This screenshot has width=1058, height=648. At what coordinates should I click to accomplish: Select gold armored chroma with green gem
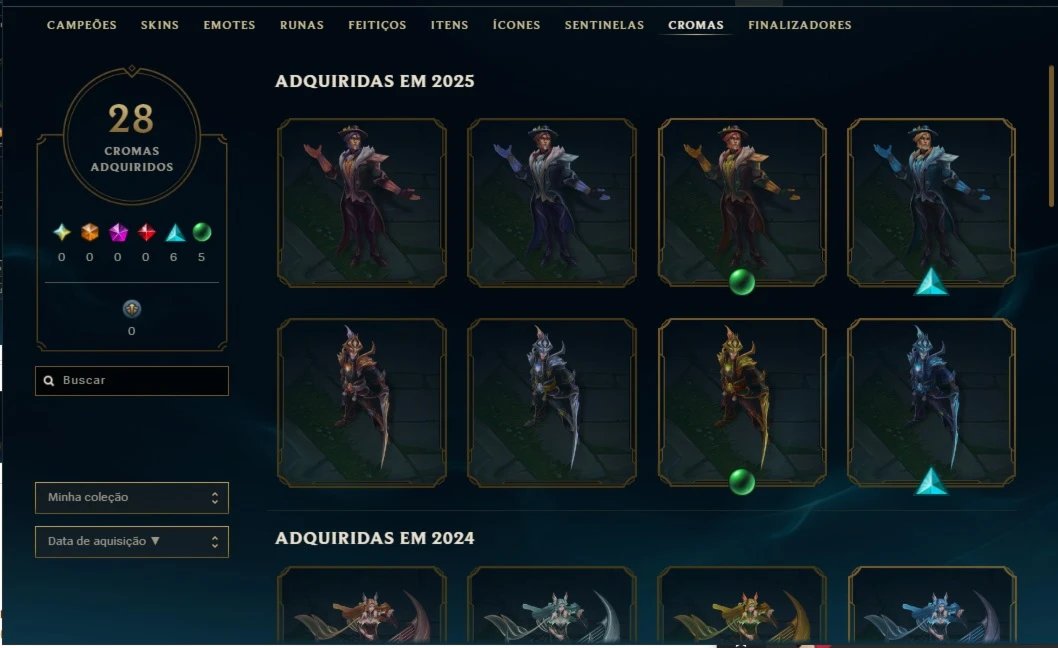click(x=742, y=403)
